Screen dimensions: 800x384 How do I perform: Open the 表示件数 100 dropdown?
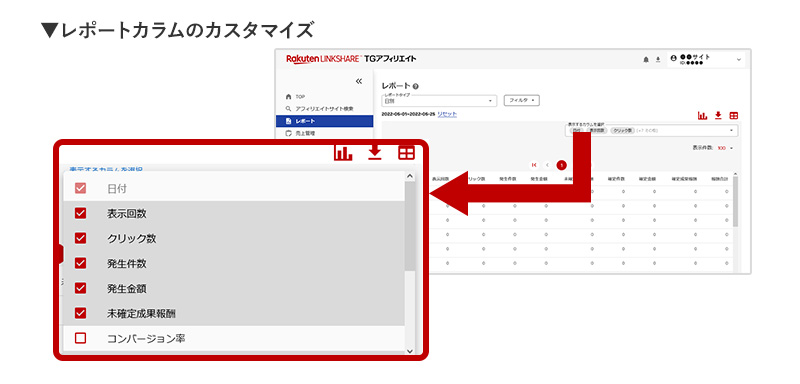[724, 148]
